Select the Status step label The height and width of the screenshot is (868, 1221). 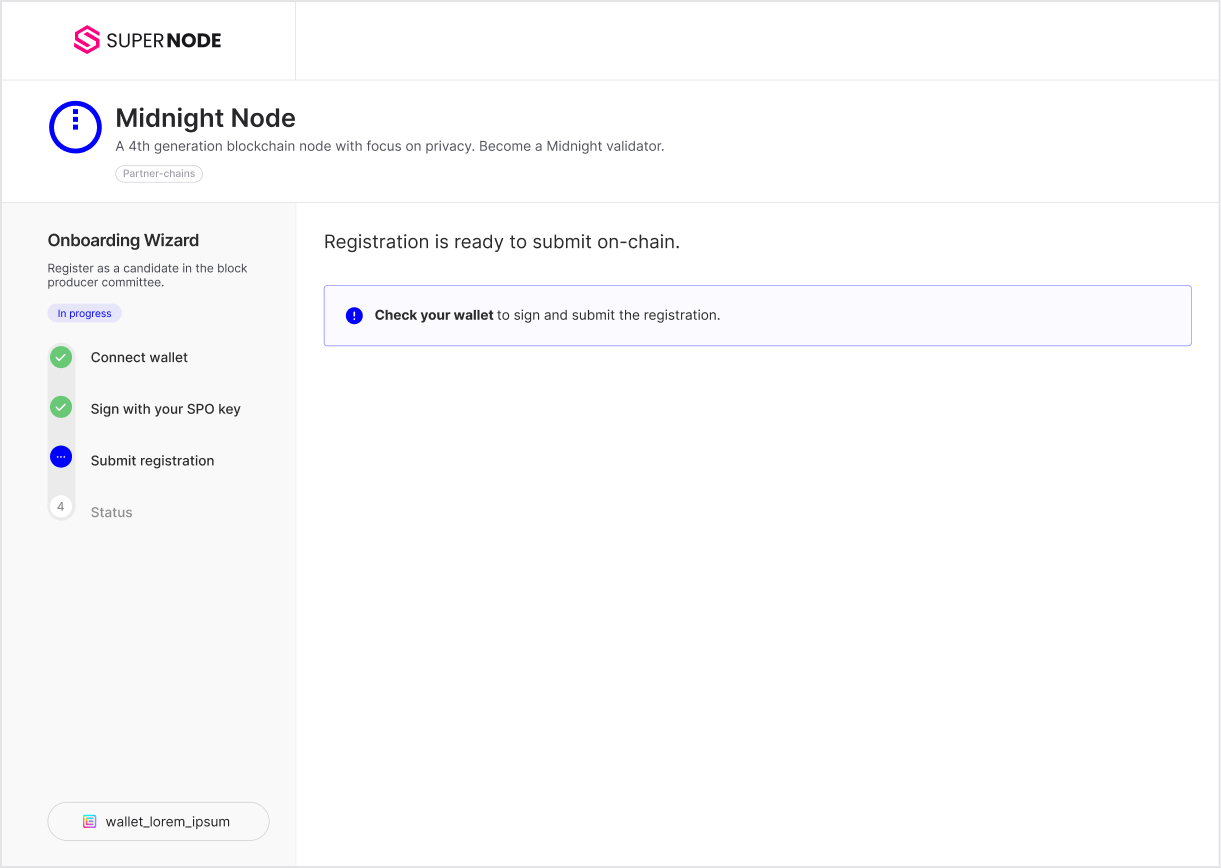111,512
